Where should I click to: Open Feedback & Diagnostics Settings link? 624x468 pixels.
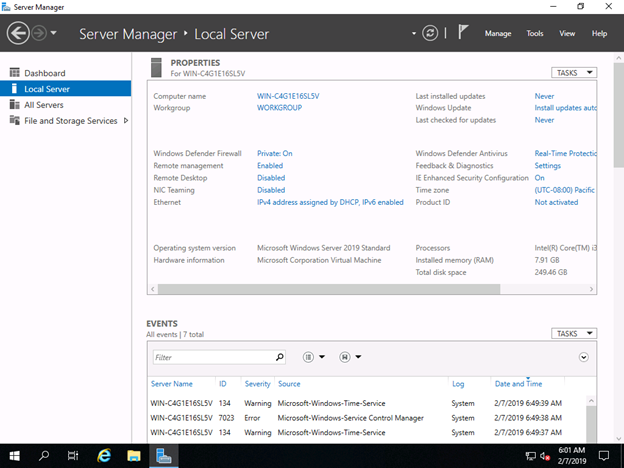548,166
